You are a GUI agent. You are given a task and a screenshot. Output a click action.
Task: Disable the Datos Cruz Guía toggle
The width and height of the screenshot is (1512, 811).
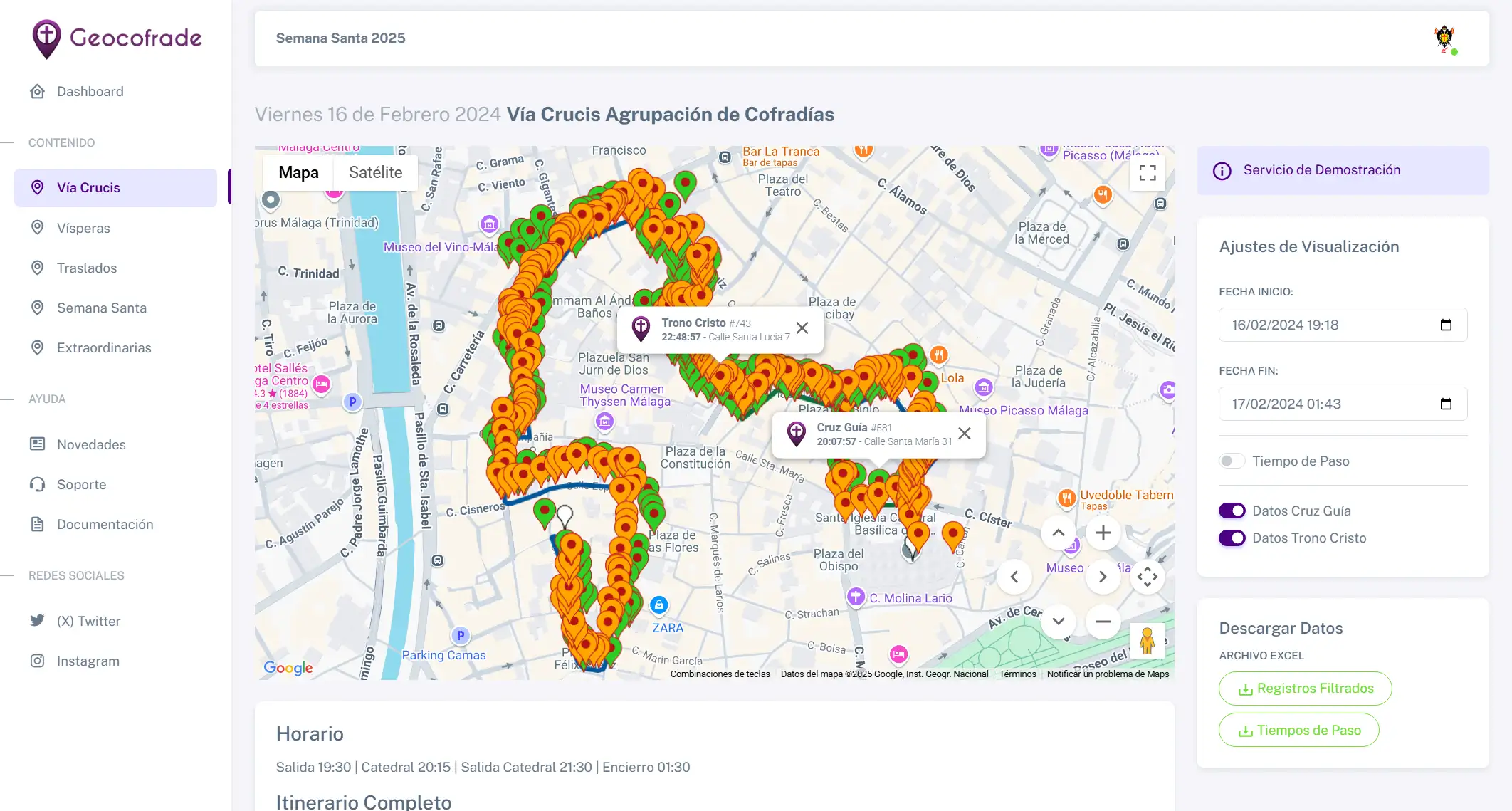1232,511
